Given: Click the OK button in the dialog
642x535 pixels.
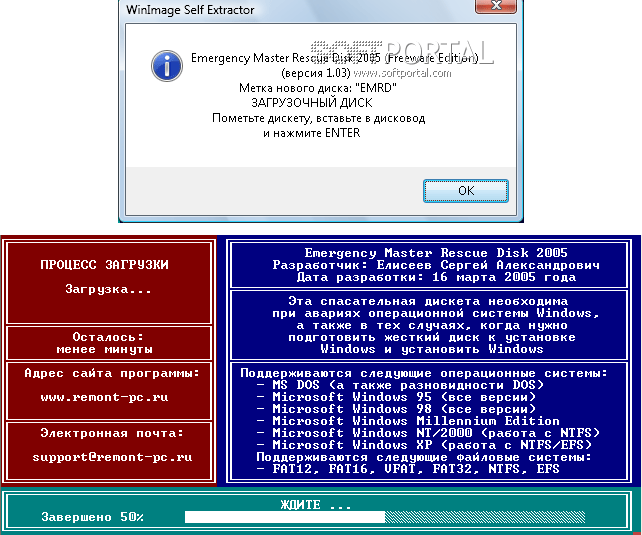Looking at the screenshot, I should click(466, 191).
